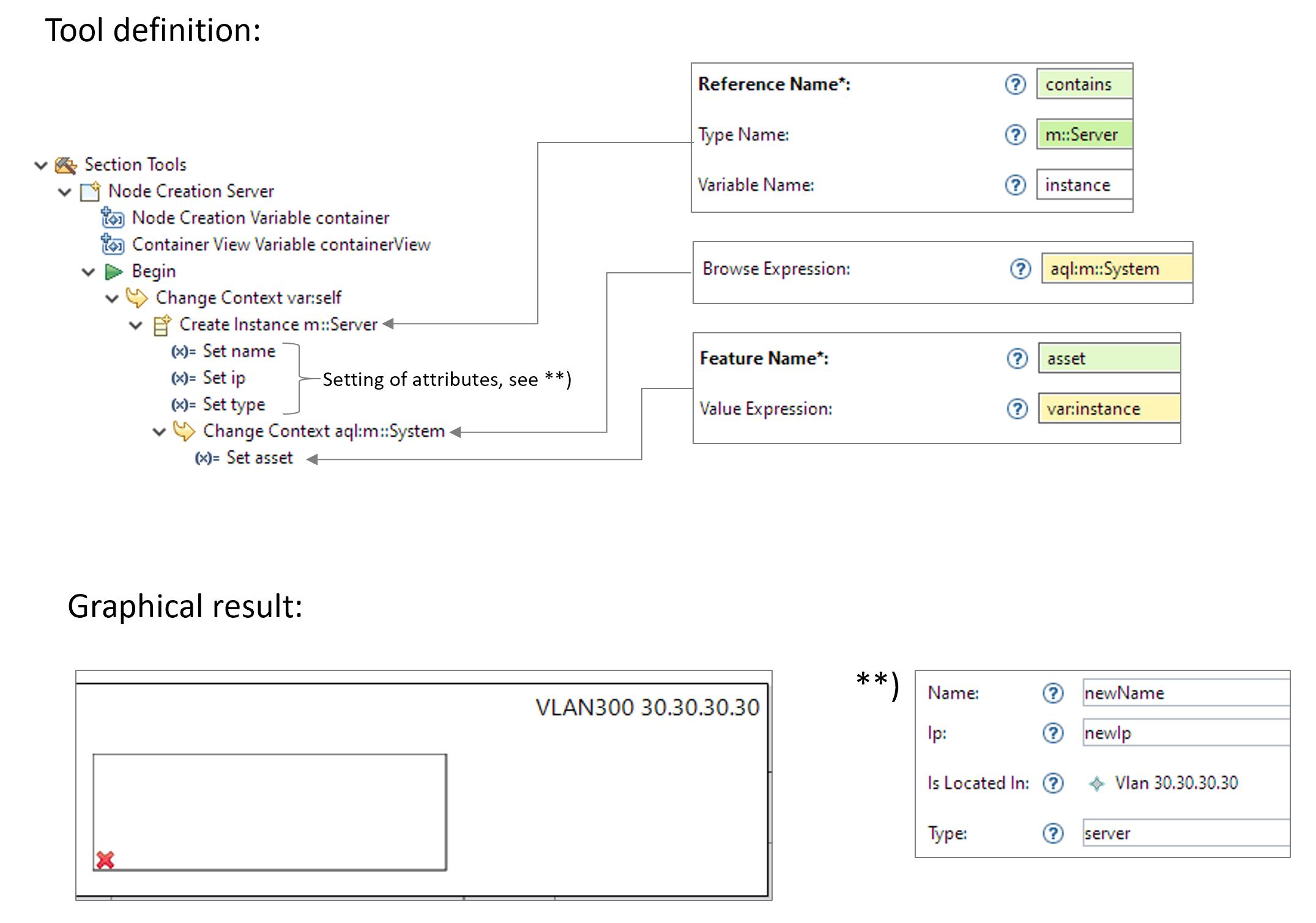This screenshot has width=1316, height=923.
Task: Select Container View Variable containerView item
Action: (x=281, y=245)
